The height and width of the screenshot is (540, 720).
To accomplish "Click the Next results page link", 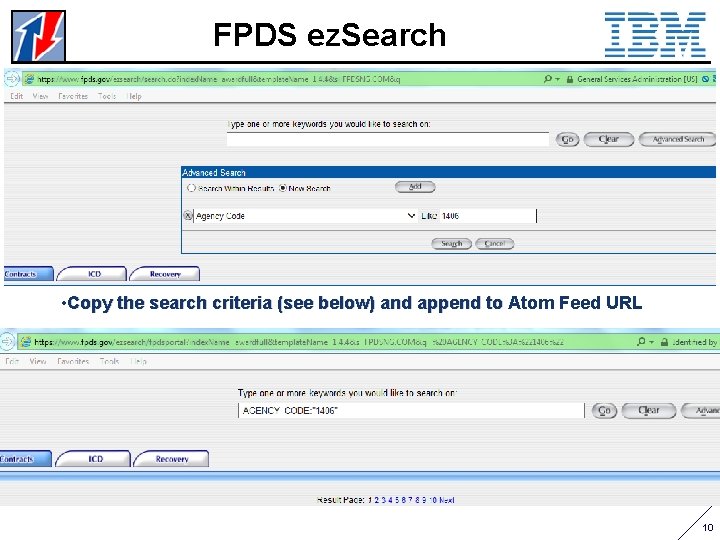I will 446,500.
